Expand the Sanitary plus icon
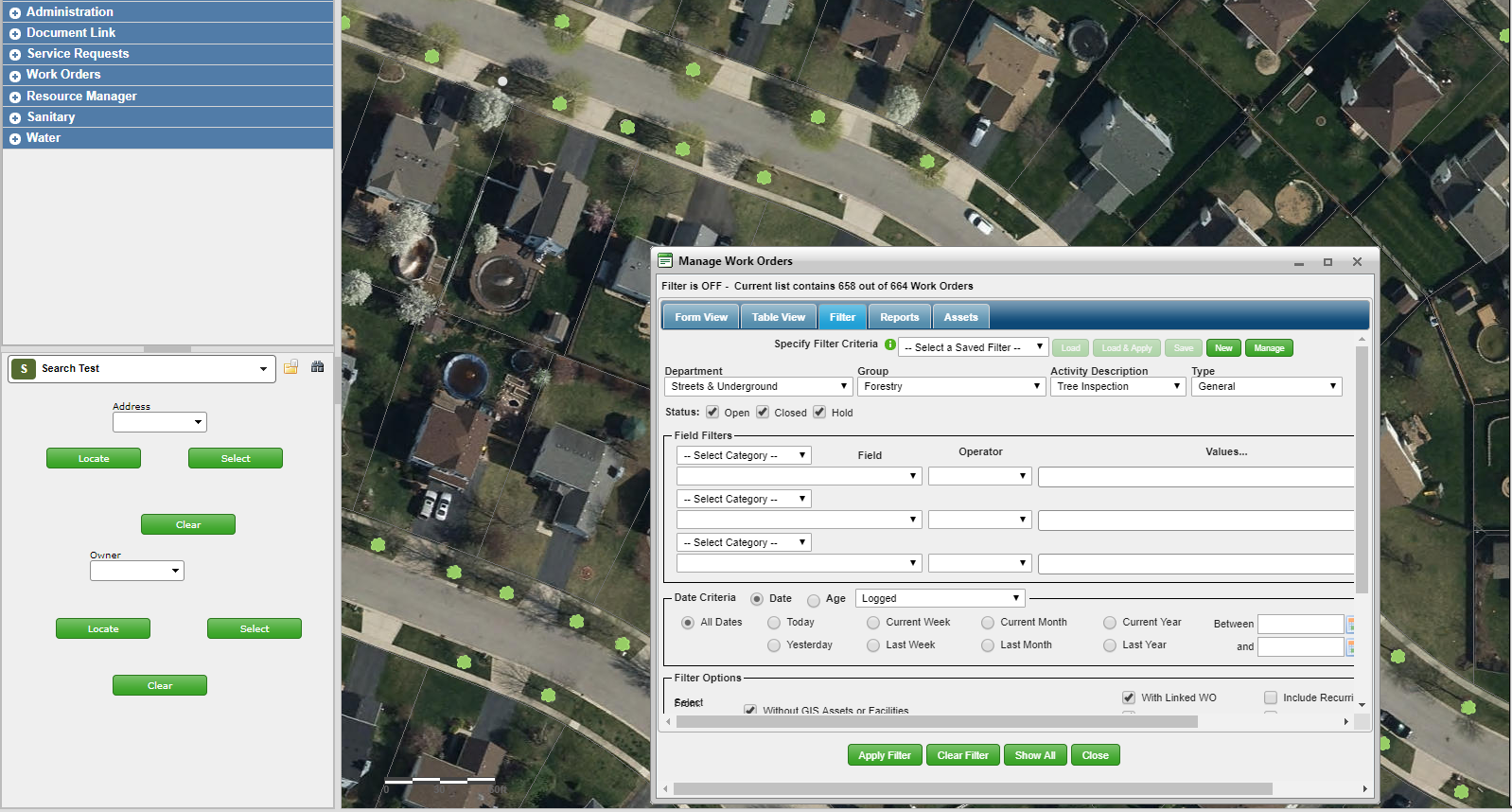This screenshot has width=1512, height=812. pyautogui.click(x=15, y=118)
